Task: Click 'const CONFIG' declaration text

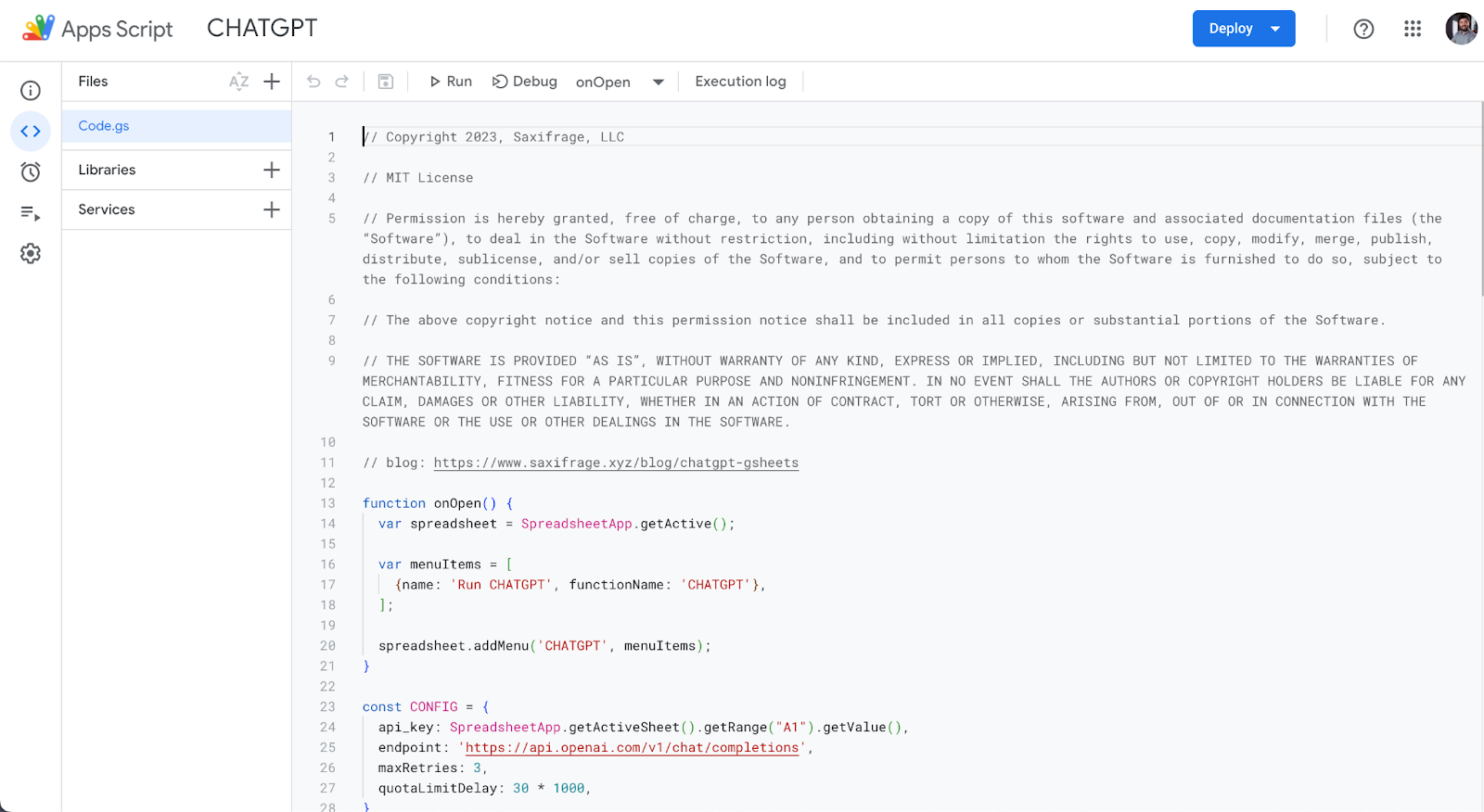Action: click(x=410, y=706)
